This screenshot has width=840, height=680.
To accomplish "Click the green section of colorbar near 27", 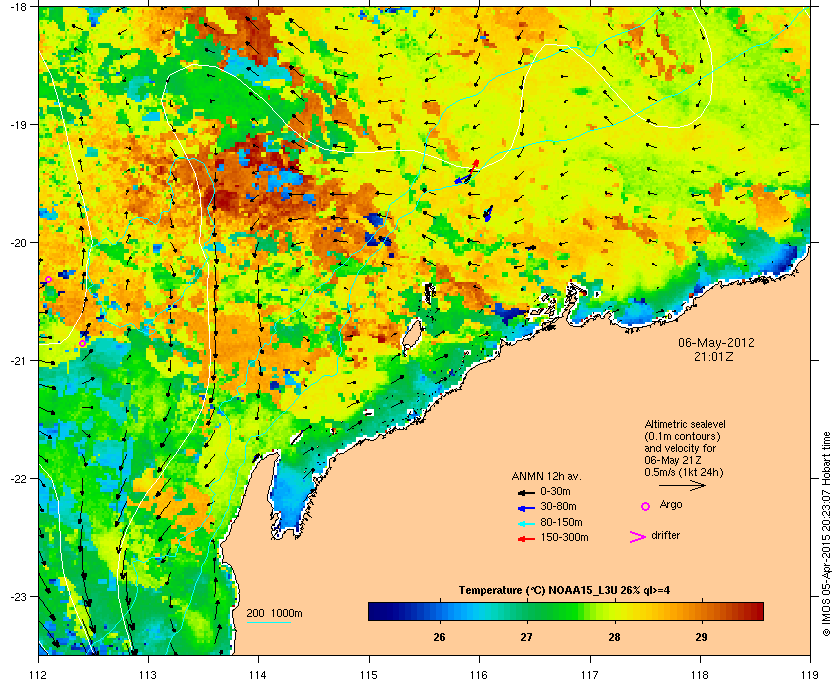I will (527, 611).
